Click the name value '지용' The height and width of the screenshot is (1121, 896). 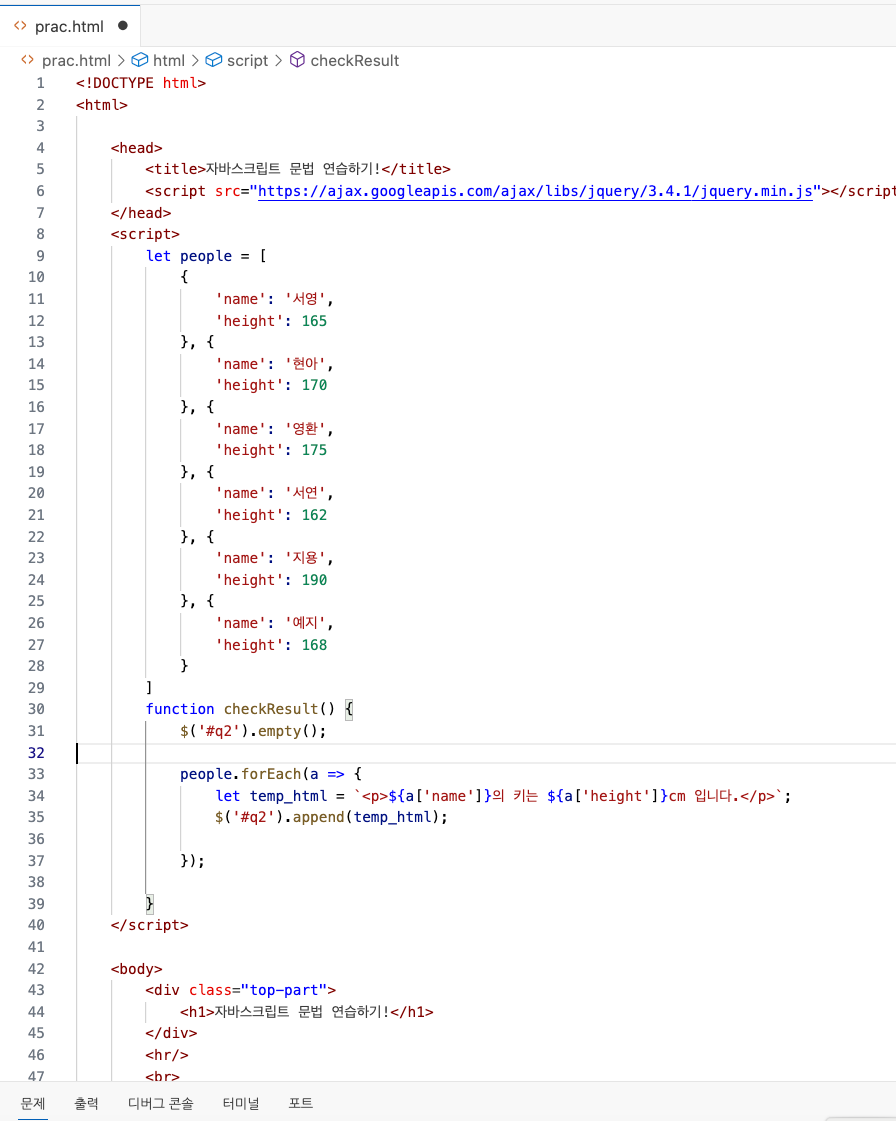[305, 558]
